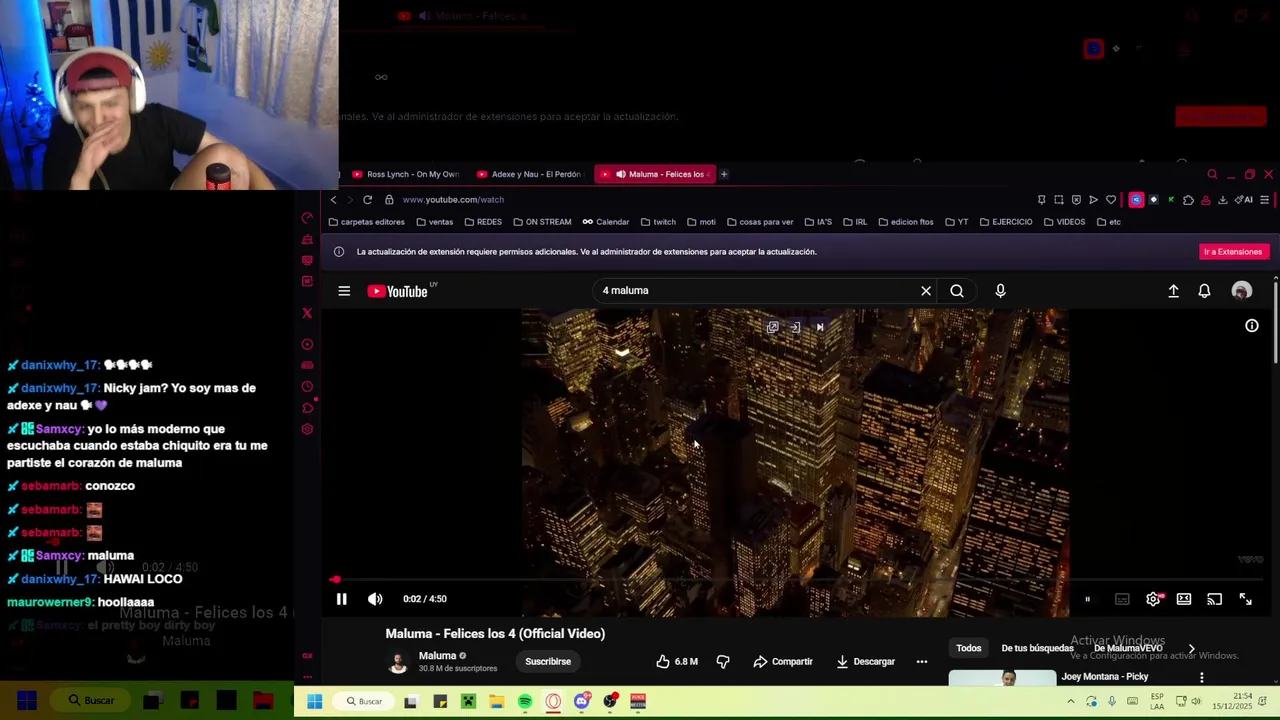Mute the YouTube player volume
Viewport: 1280px width, 720px height.
[x=375, y=599]
